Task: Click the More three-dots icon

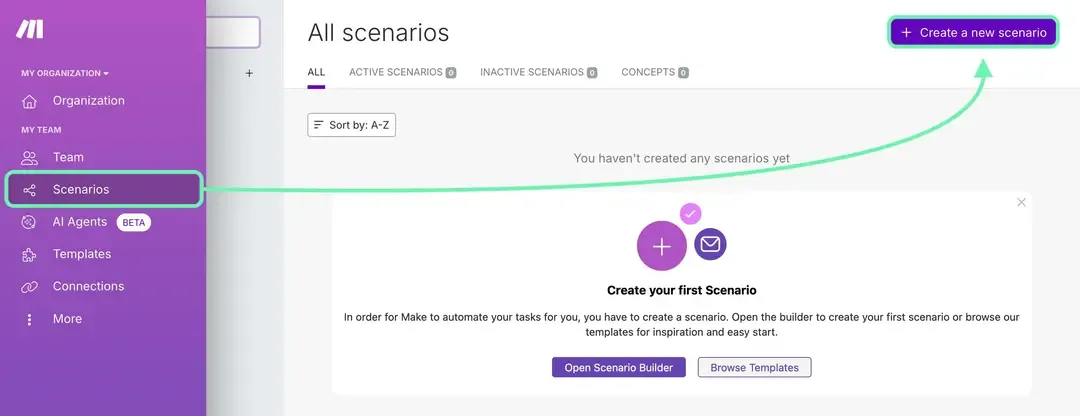Action: [x=30, y=319]
